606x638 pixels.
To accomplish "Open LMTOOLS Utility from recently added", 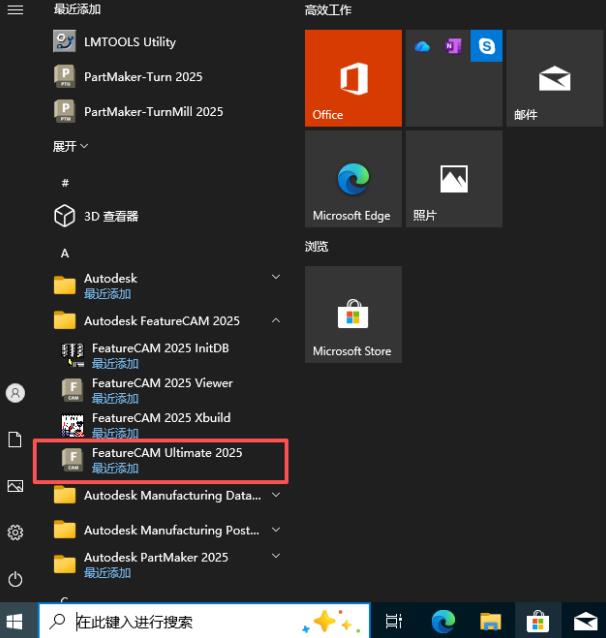I will (167, 42).
